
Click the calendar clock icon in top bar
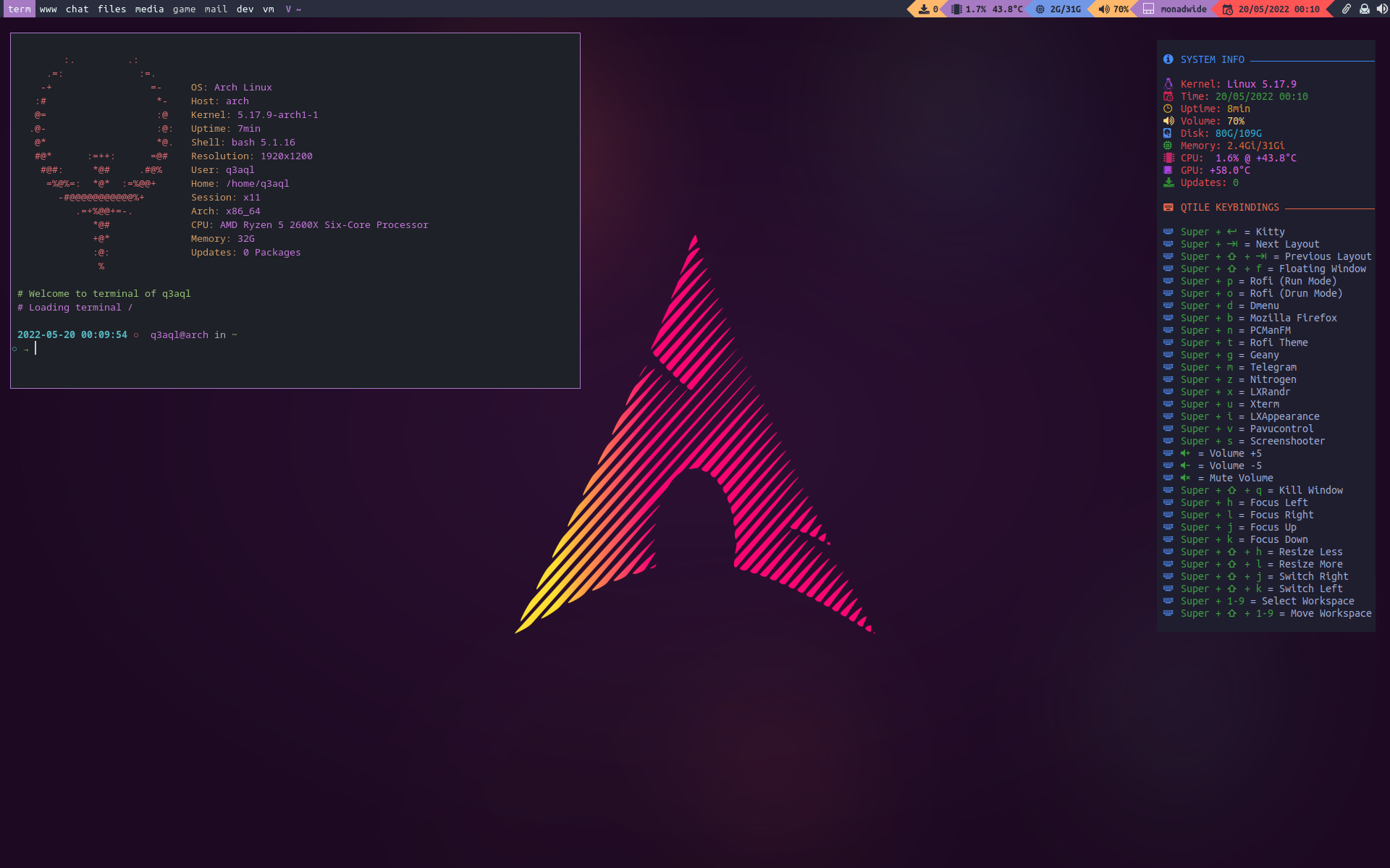click(x=1228, y=9)
